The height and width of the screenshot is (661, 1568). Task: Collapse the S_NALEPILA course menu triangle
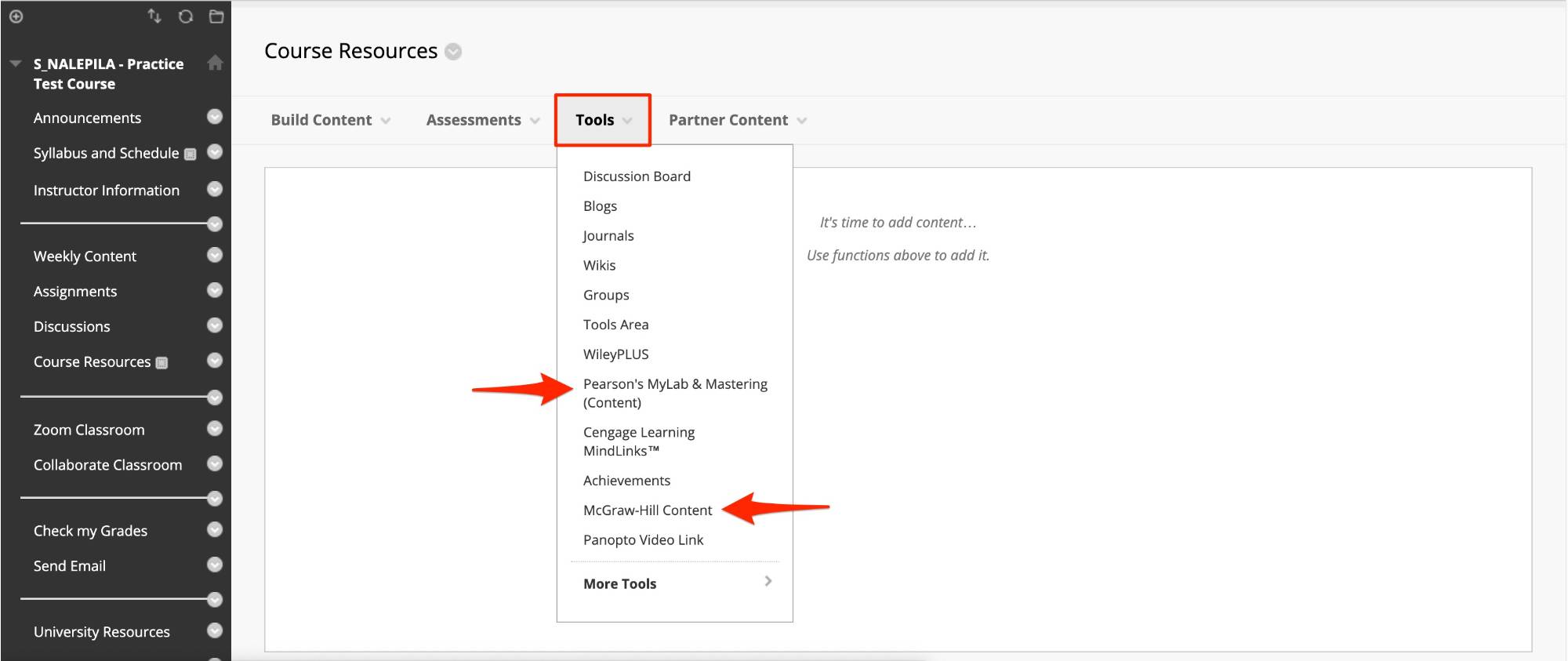(16, 64)
